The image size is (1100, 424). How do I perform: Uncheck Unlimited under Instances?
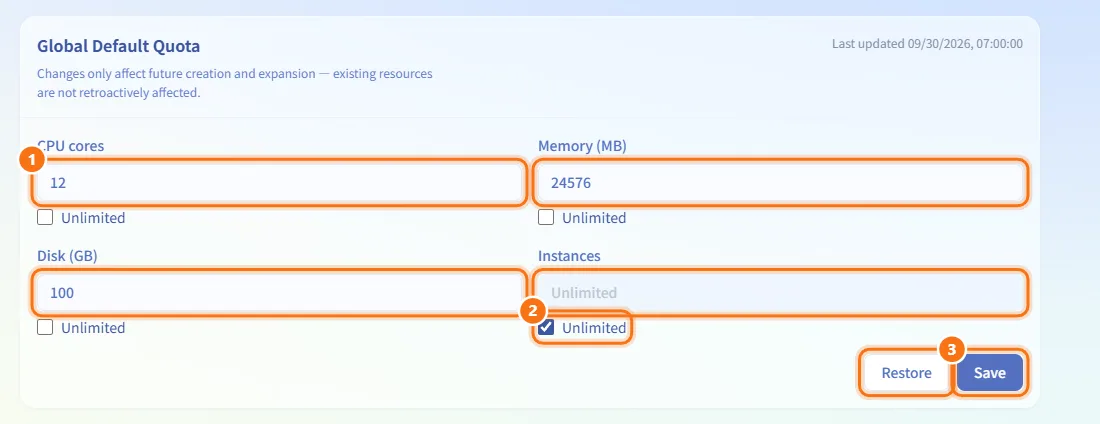point(546,327)
